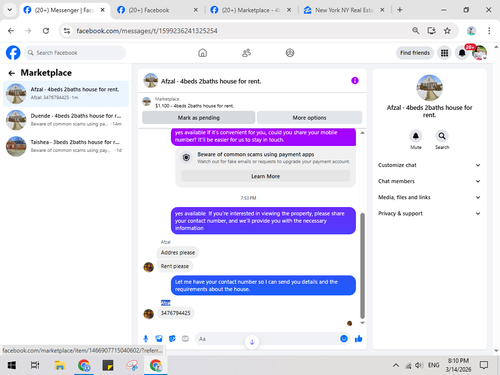Open Chrome three-dot menu

[489, 31]
